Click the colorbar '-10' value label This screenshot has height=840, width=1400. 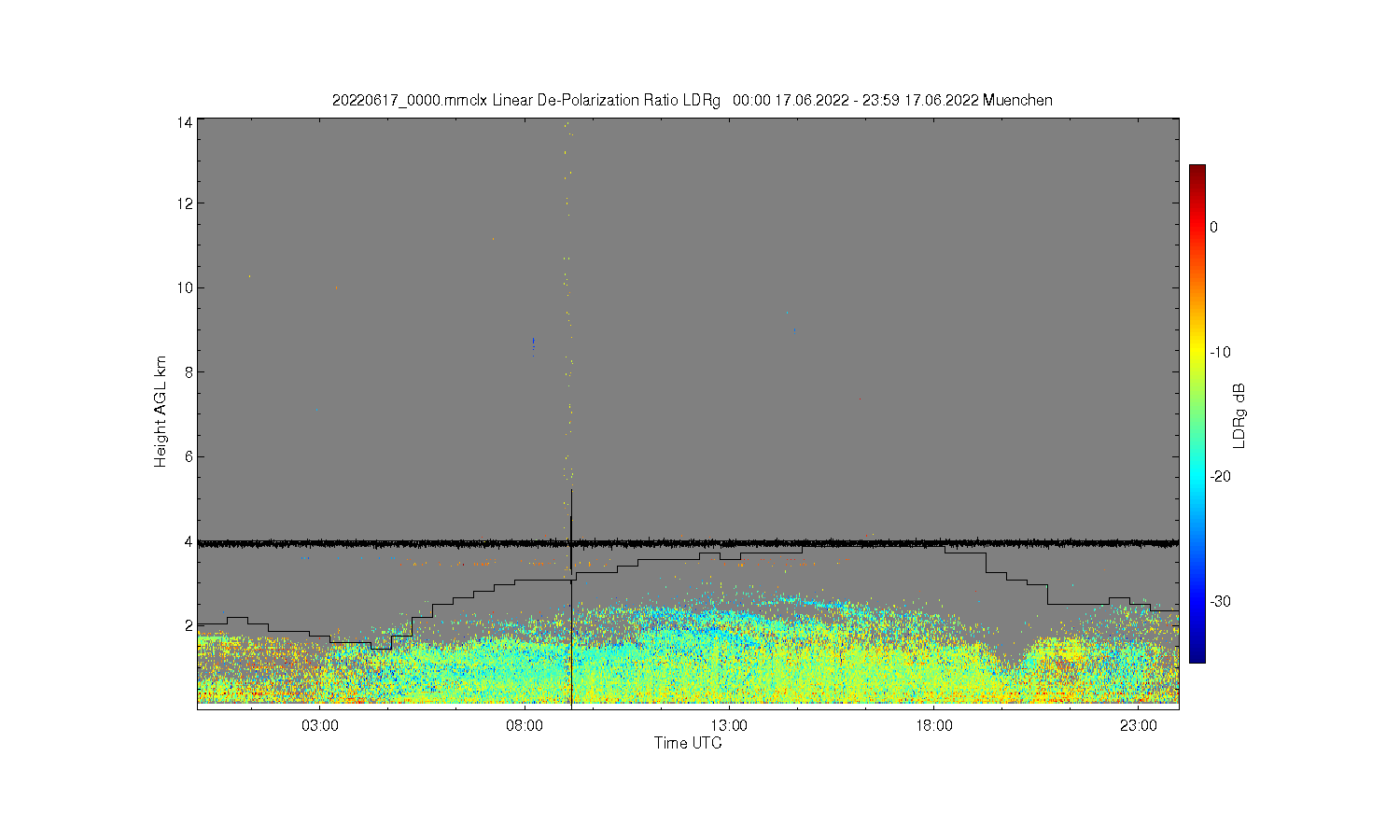pos(1221,352)
